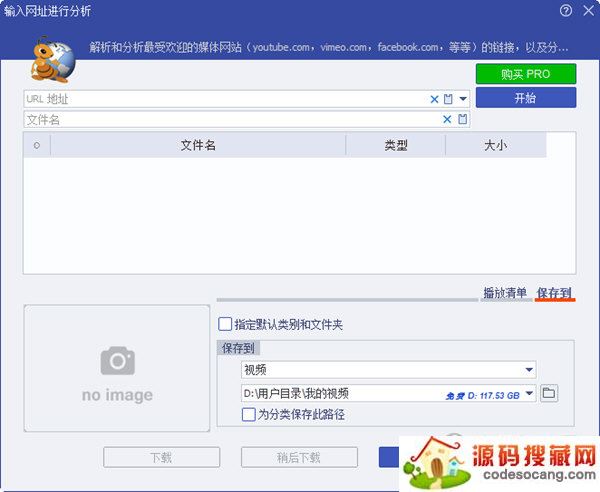Viewport: 600px width, 492px height.
Task: Browse for folder with folder icon
Action: click(x=549, y=393)
